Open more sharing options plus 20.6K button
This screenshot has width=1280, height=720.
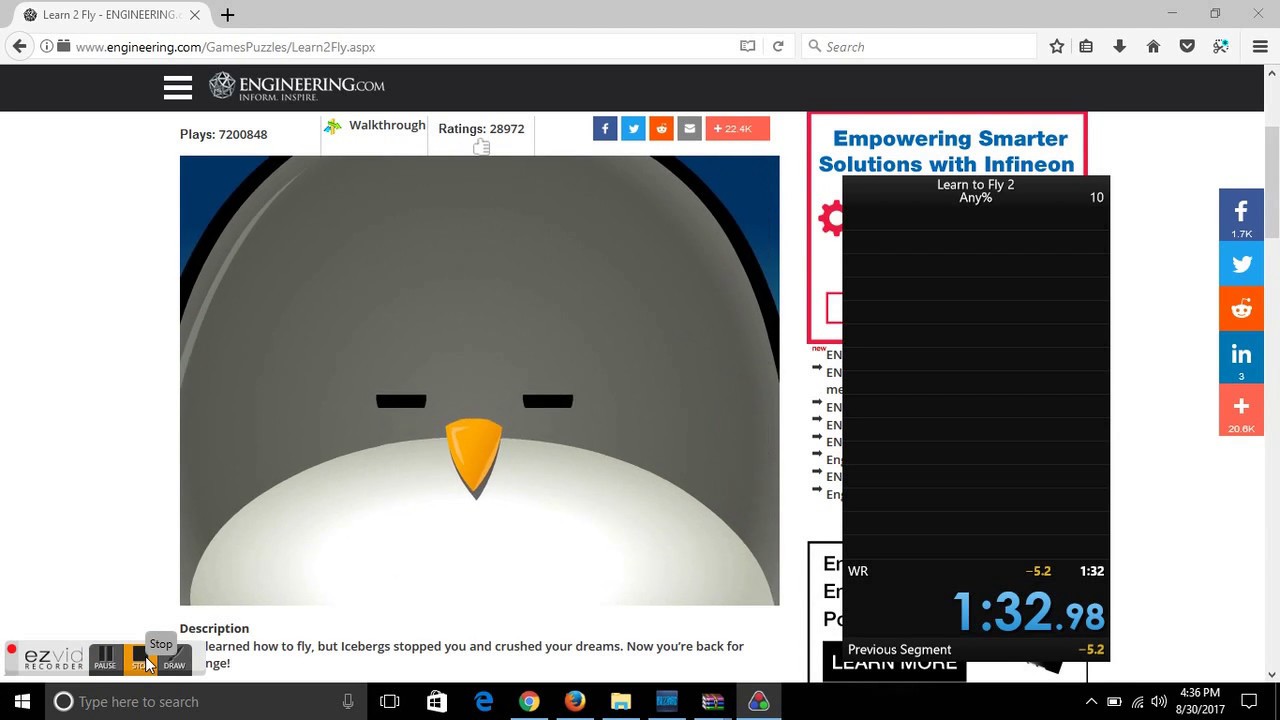pos(1241,410)
